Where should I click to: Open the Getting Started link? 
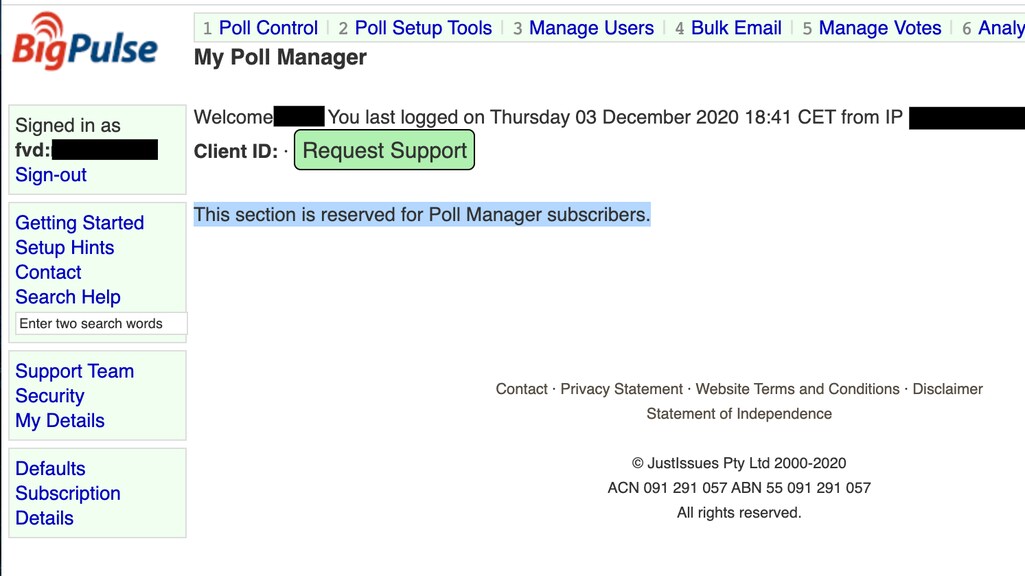(80, 223)
